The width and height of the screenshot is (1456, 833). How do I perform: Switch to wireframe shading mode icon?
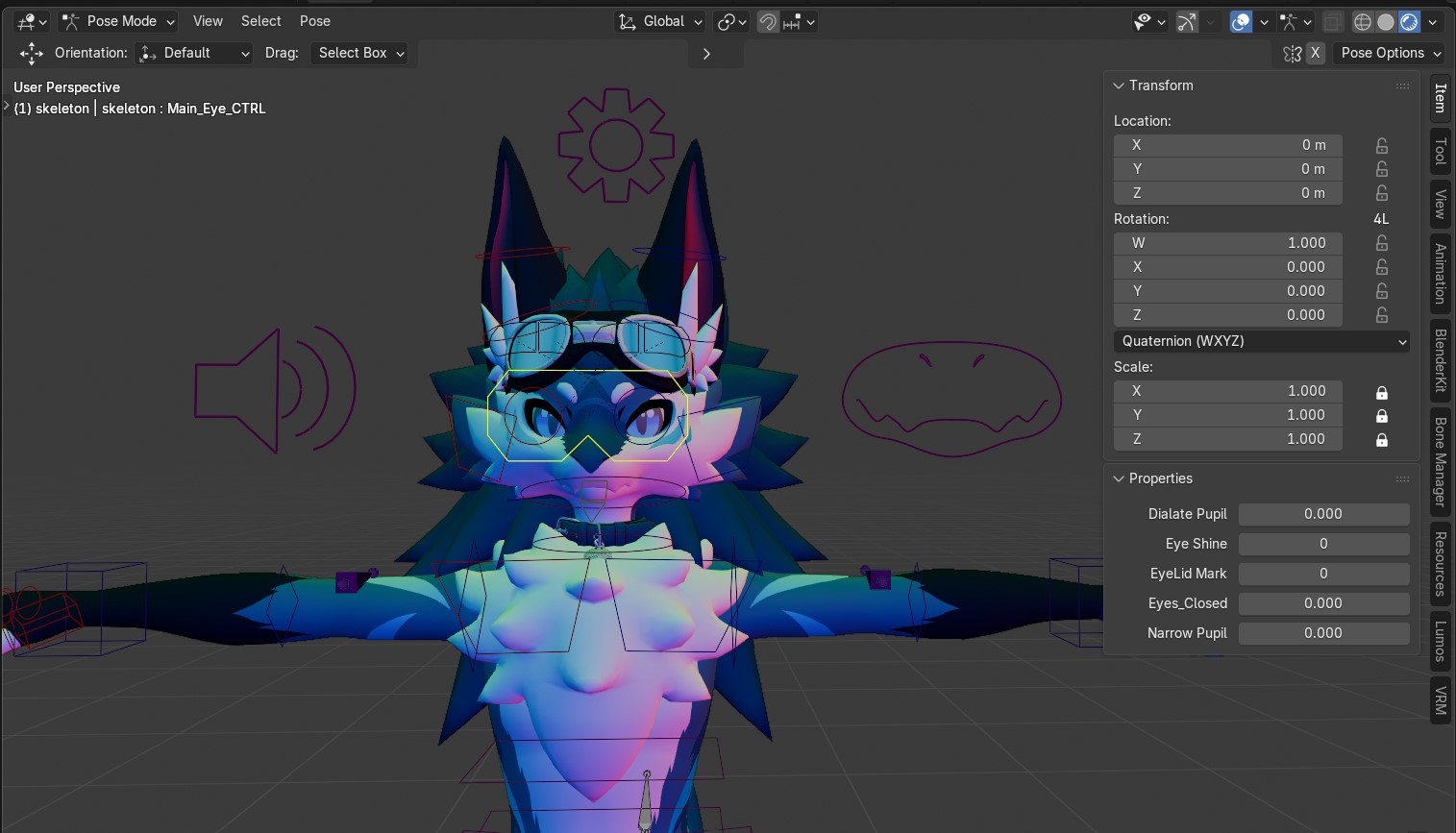tap(1363, 21)
